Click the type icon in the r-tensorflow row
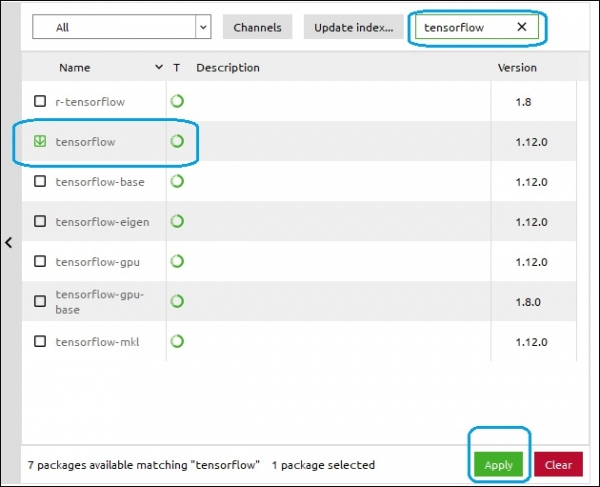Image resolution: width=600 pixels, height=487 pixels. click(x=177, y=101)
